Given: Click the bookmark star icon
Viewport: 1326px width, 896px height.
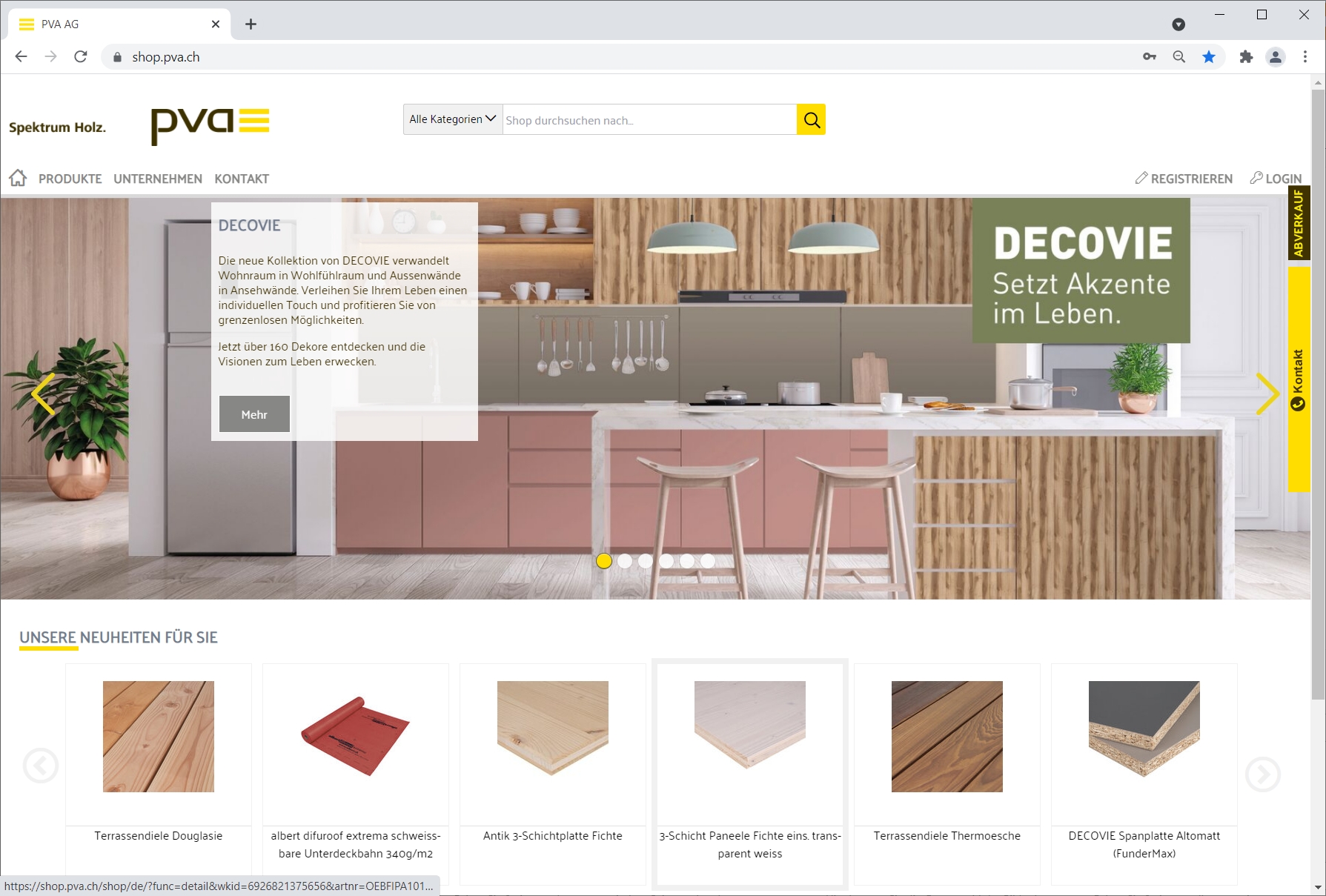Looking at the screenshot, I should pos(1209,56).
